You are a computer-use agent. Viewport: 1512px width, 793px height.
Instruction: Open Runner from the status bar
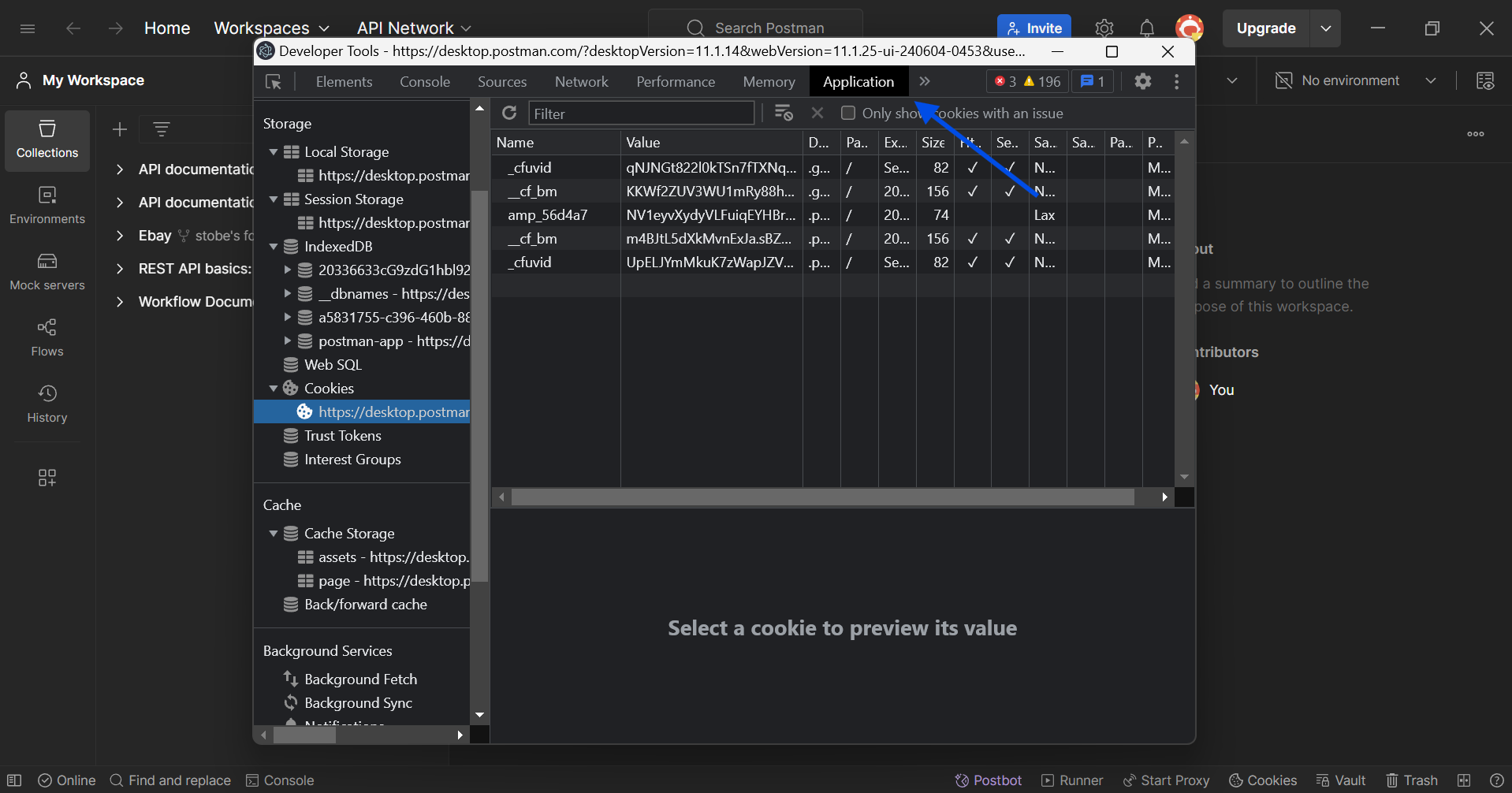coord(1072,780)
